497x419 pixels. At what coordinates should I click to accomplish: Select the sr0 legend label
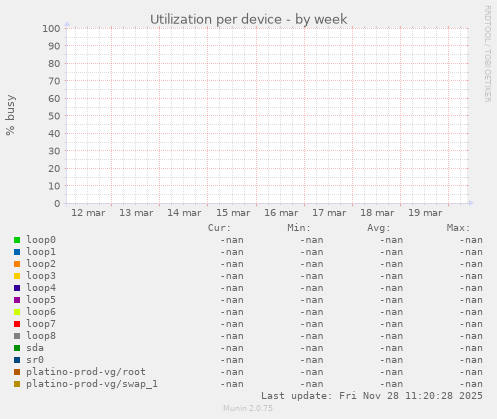[35, 360]
